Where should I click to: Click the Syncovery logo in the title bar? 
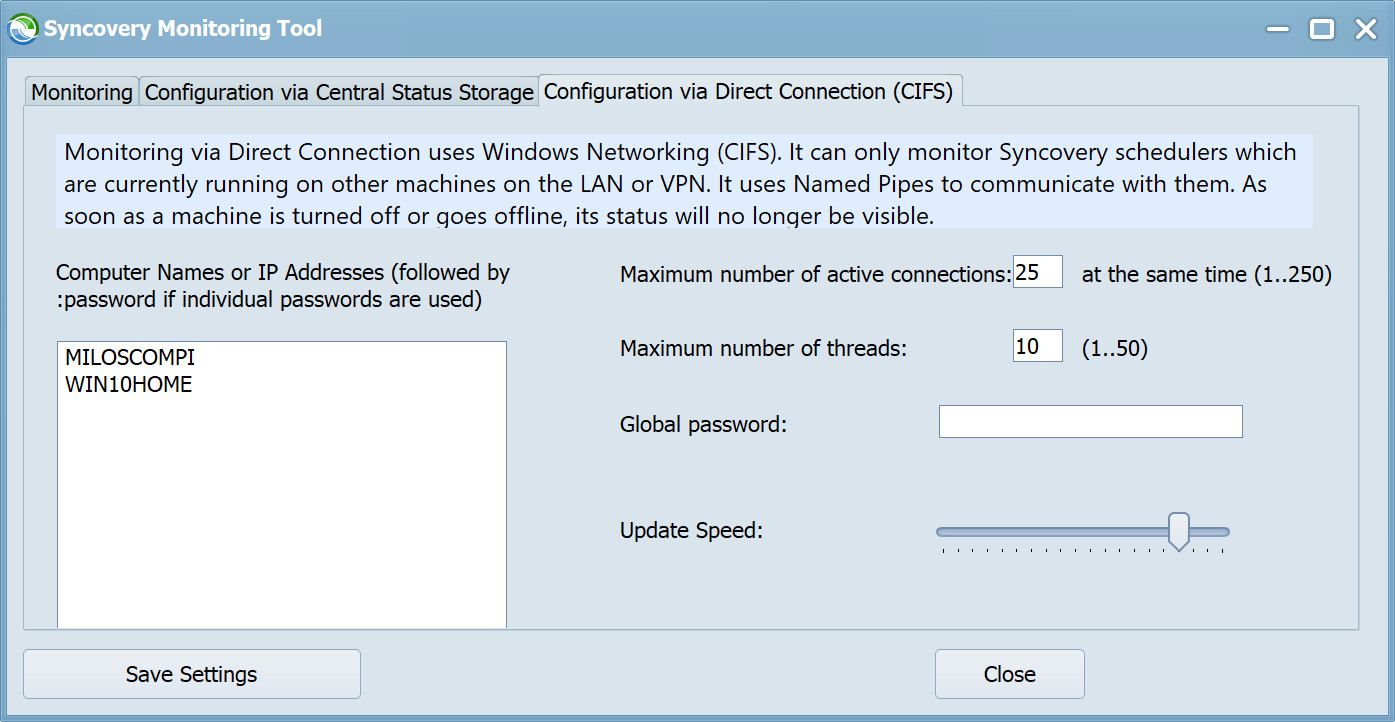[20, 28]
